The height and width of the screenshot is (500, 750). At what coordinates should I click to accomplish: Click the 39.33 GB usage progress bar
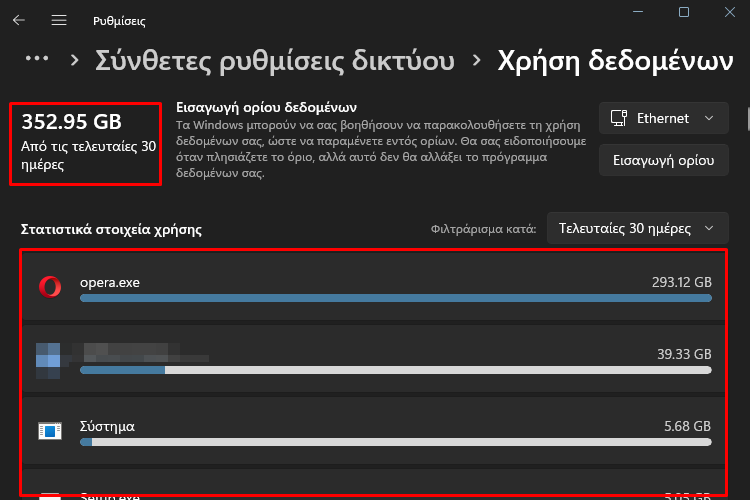(396, 370)
